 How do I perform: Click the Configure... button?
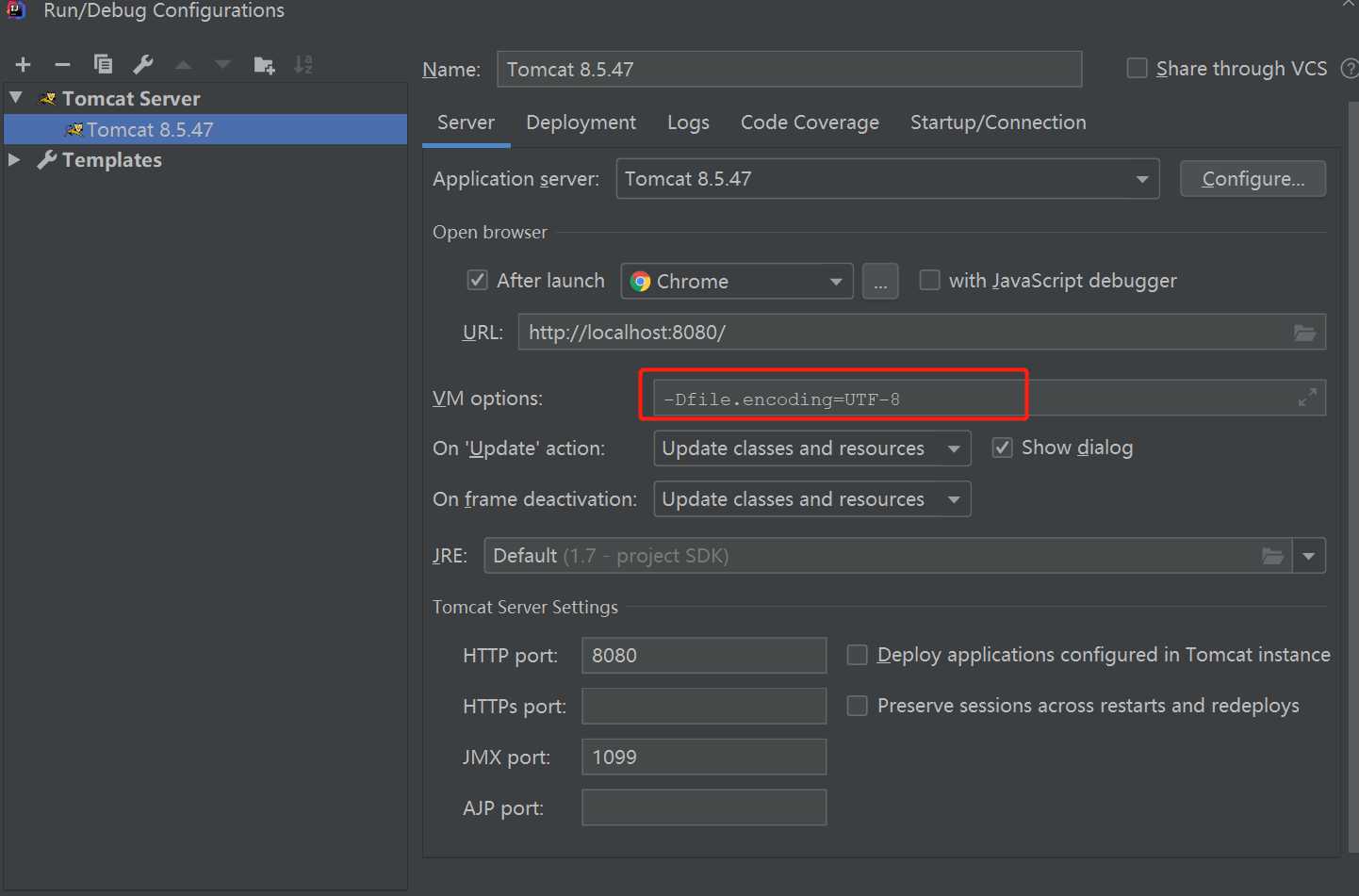coord(1253,179)
